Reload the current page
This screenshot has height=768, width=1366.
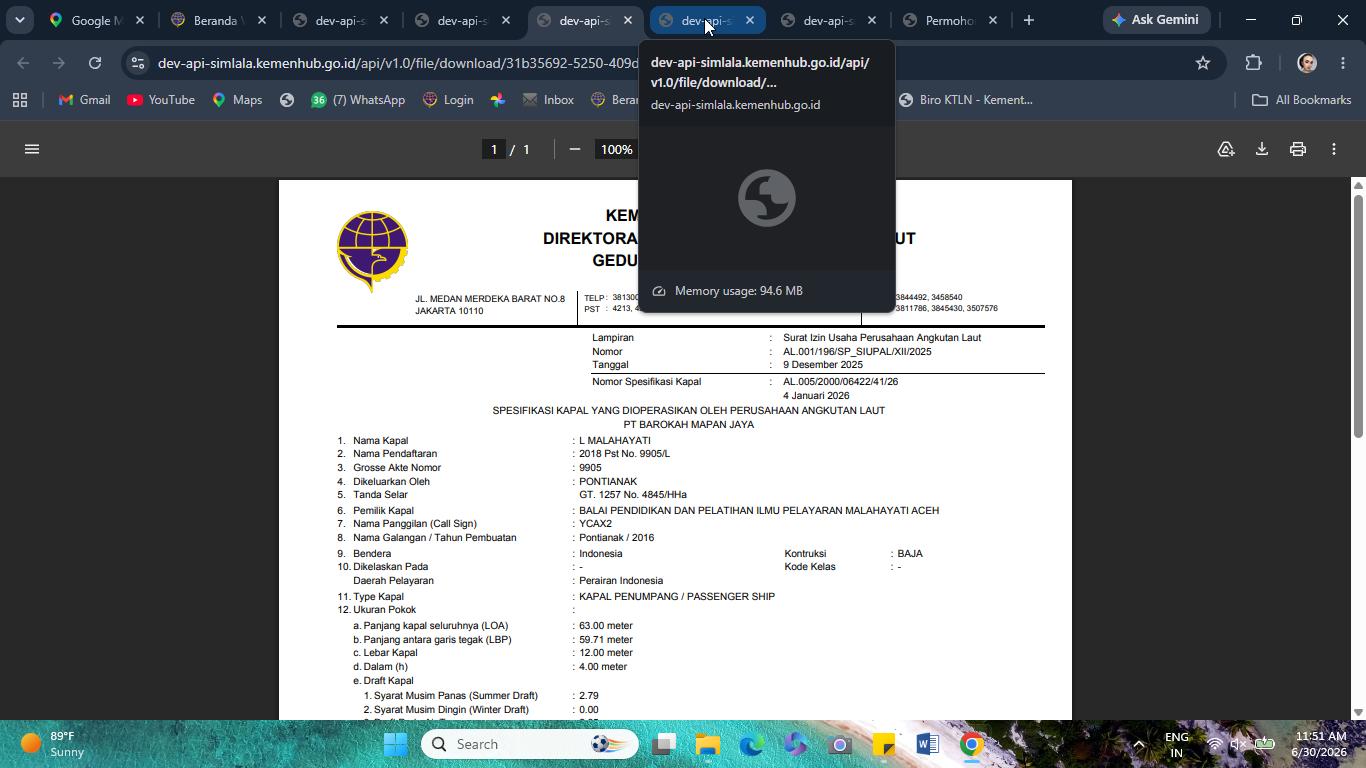(x=95, y=63)
